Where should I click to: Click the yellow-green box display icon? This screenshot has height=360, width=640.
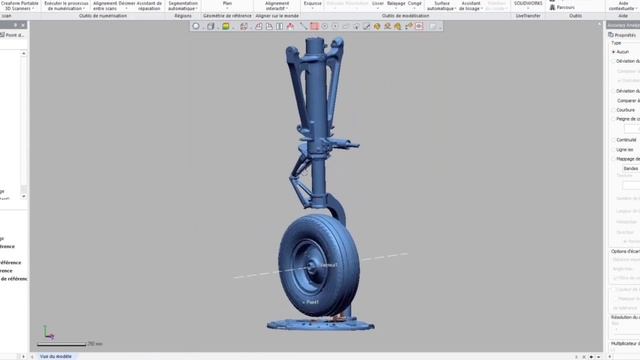pos(226,26)
